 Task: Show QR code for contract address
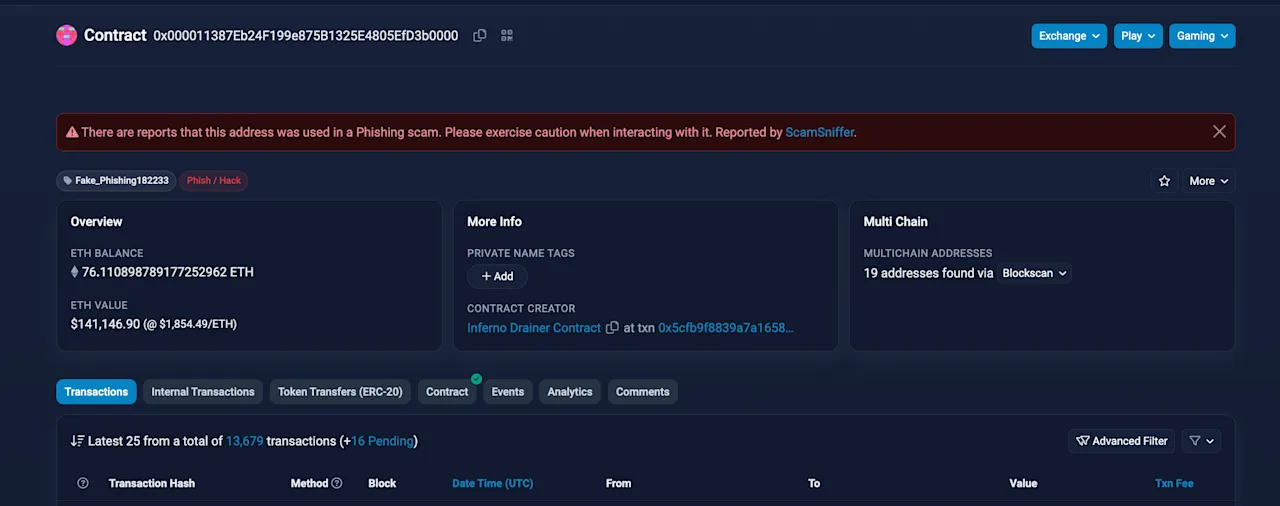(507, 35)
